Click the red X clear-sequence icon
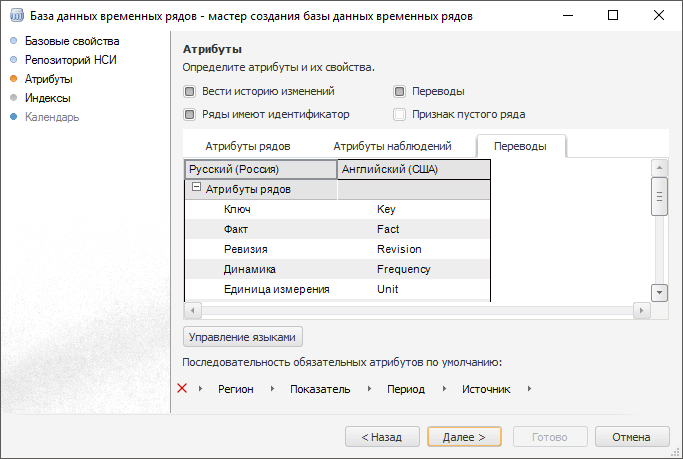 182,388
